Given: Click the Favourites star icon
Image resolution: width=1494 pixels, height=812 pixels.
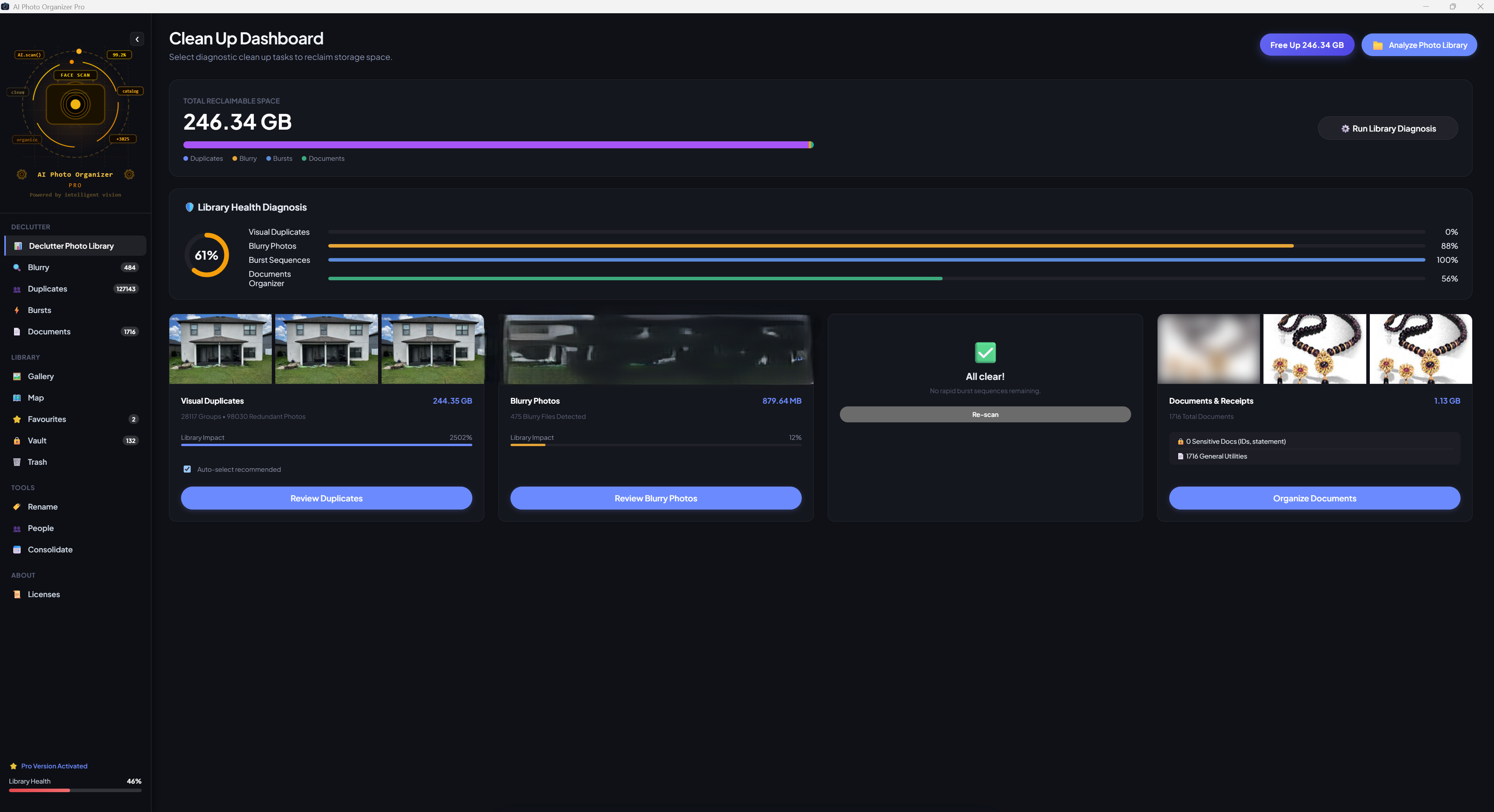Looking at the screenshot, I should [x=17, y=419].
